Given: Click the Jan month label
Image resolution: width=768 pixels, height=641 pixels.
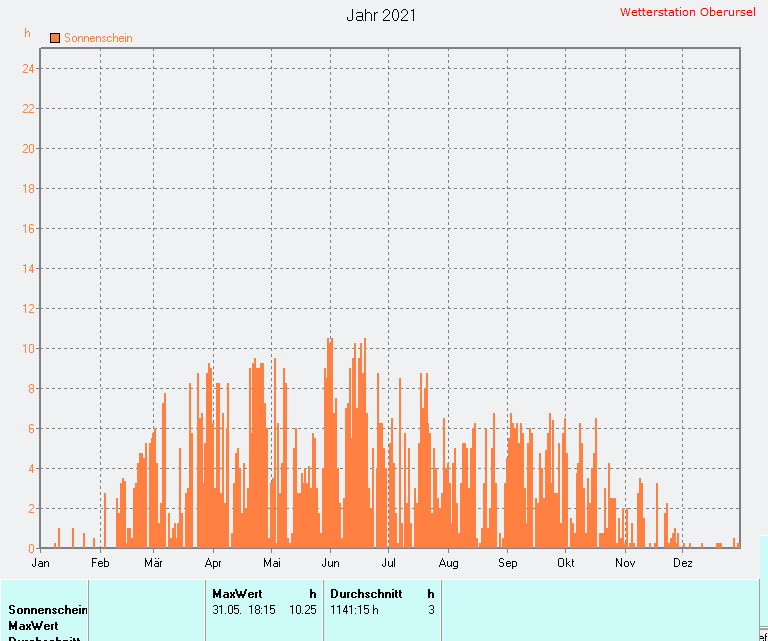Looking at the screenshot, I should click(40, 563).
